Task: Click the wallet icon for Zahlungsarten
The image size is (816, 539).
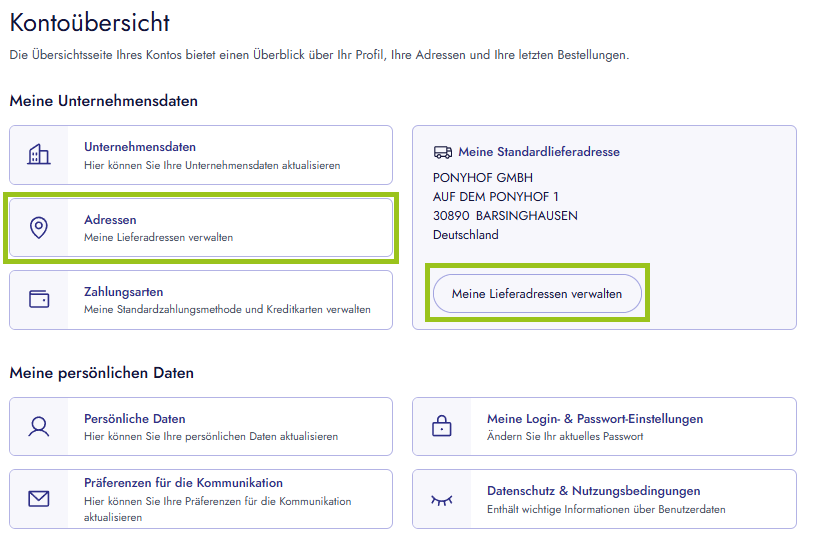Action: tap(39, 299)
